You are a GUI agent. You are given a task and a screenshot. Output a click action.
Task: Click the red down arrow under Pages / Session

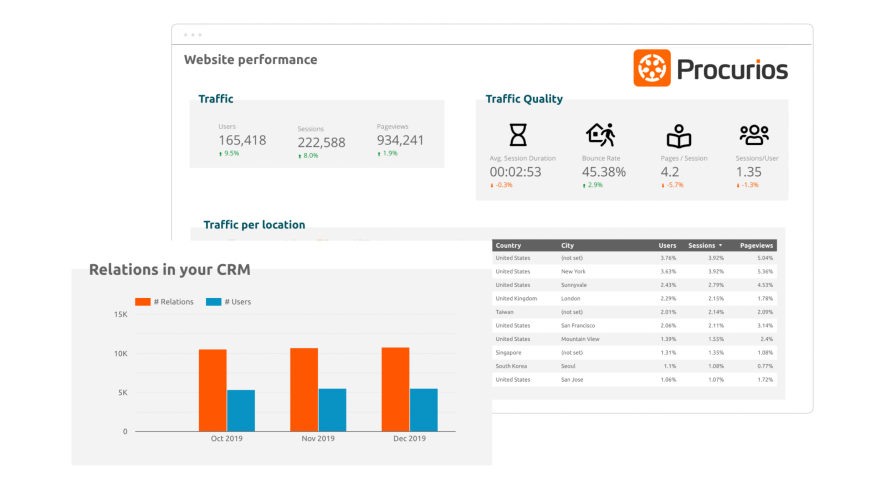pos(663,185)
